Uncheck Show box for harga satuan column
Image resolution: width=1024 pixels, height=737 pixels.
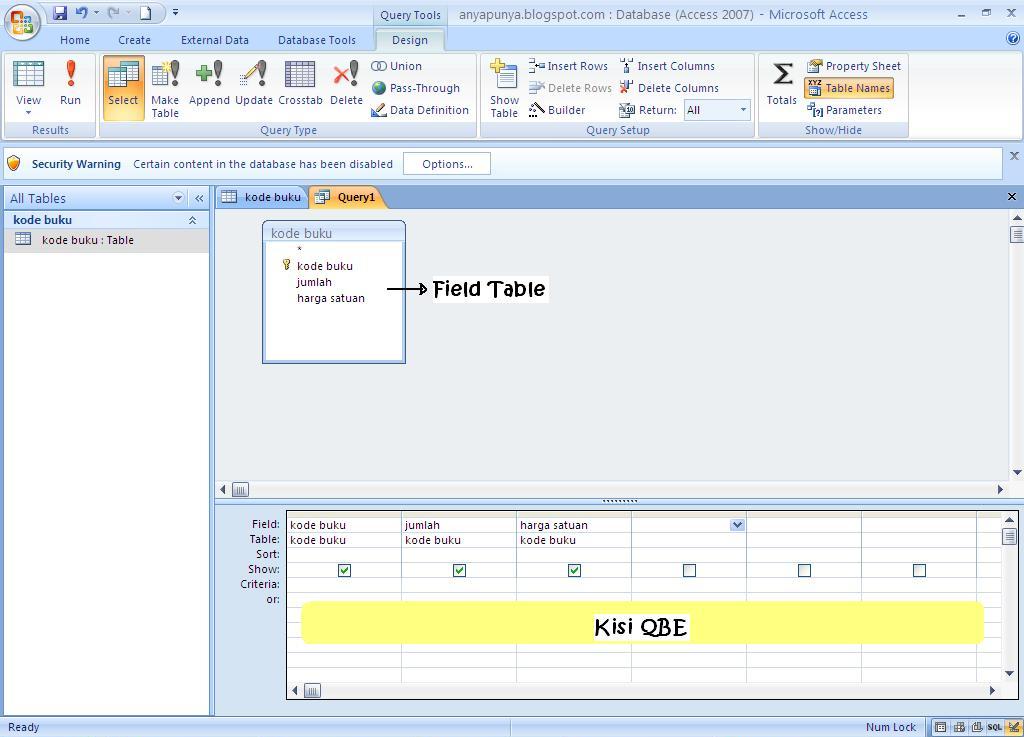(x=574, y=571)
